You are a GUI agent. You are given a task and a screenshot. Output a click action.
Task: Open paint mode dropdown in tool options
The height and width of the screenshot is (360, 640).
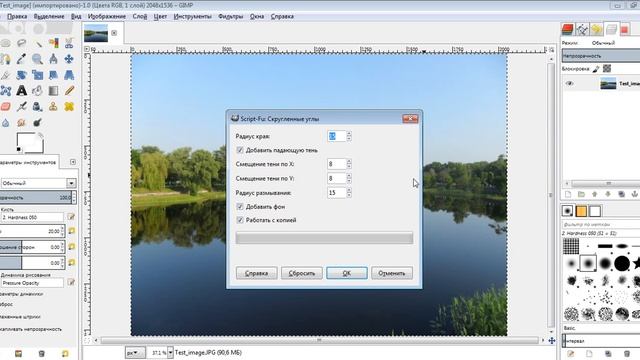click(38, 183)
